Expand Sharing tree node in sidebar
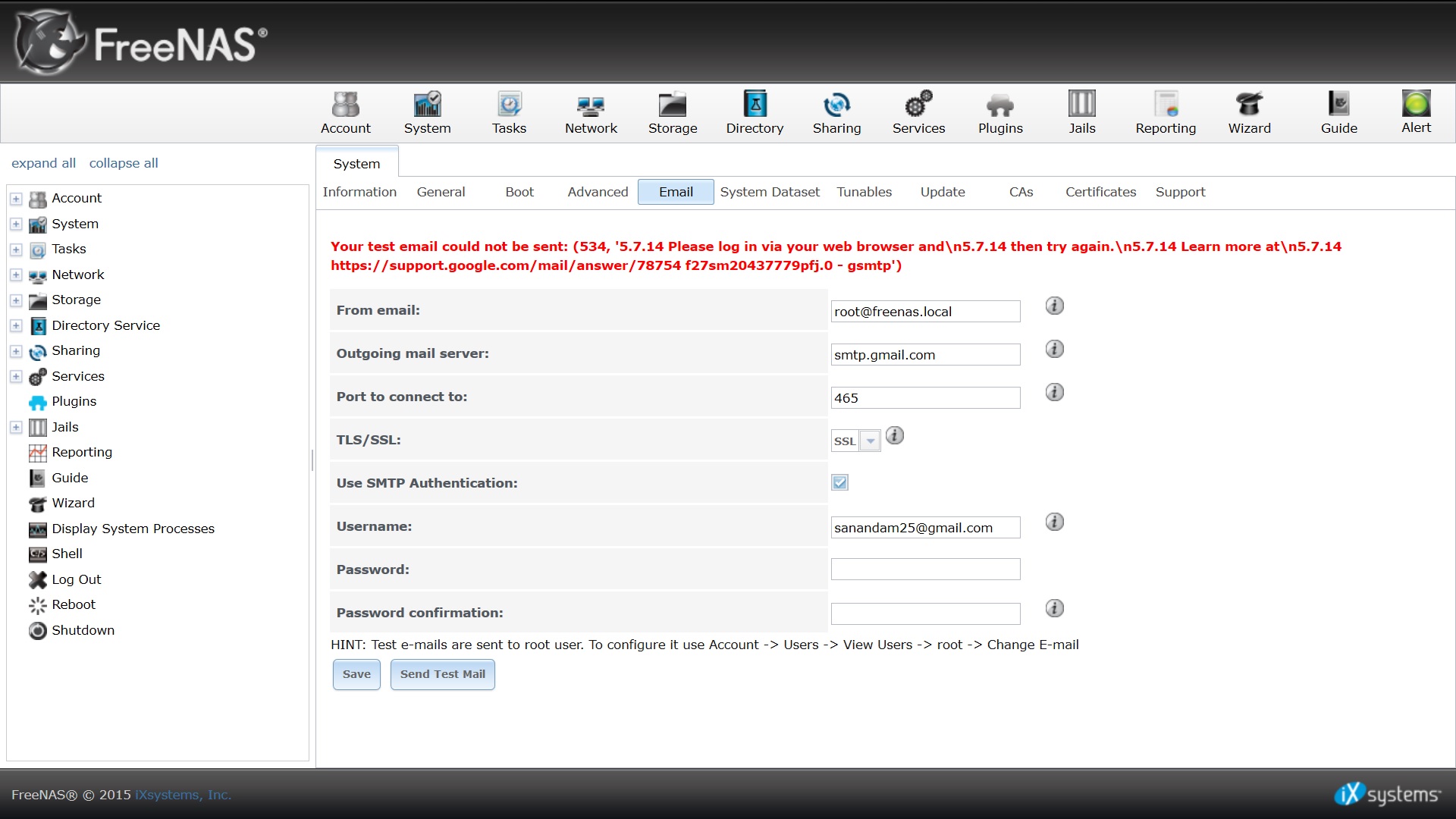The height and width of the screenshot is (819, 1456). pos(16,351)
